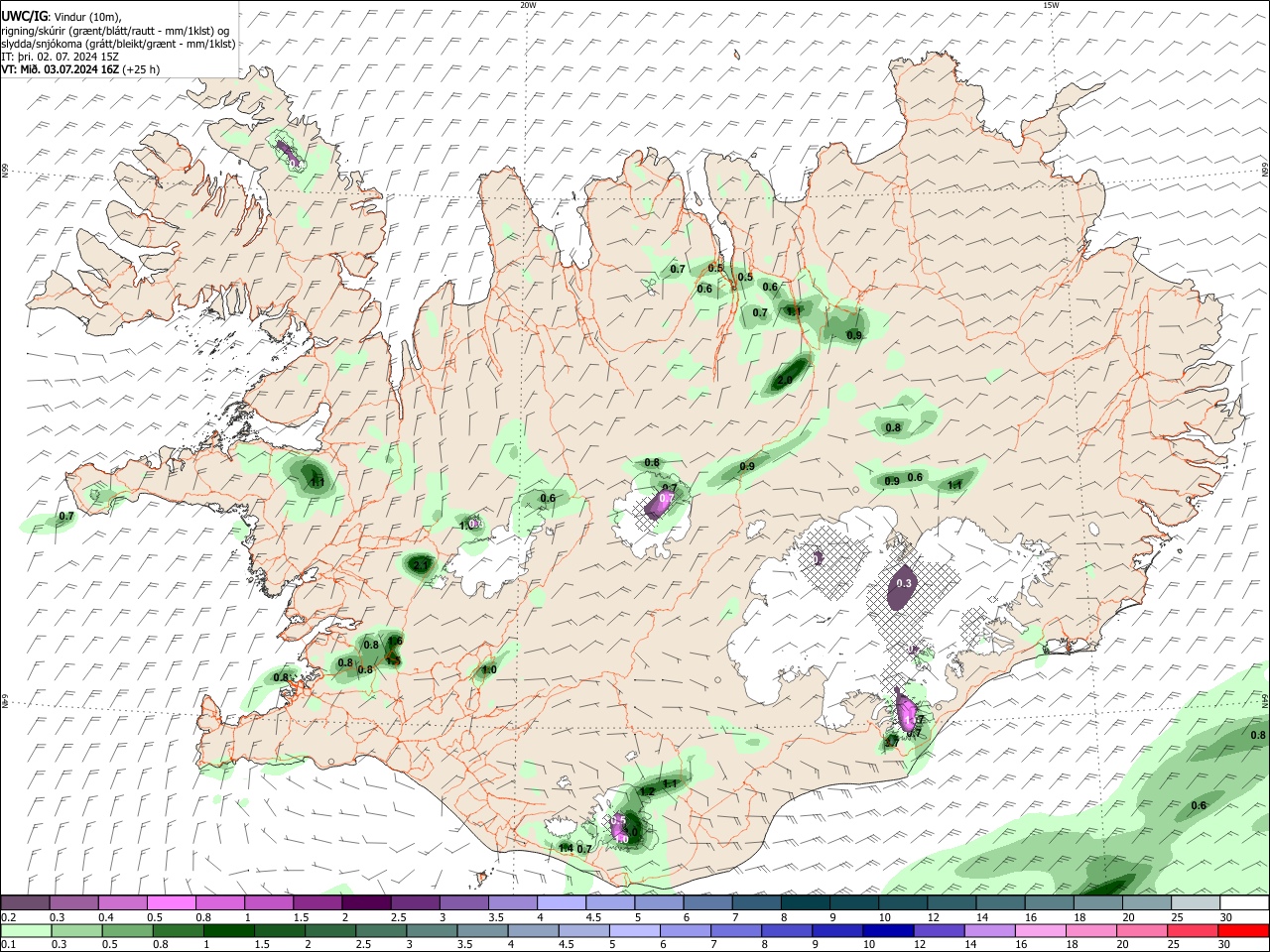The image size is (1270, 952).
Task: Click the '0.3' value on the glacier's purple patch
Action: (x=904, y=584)
